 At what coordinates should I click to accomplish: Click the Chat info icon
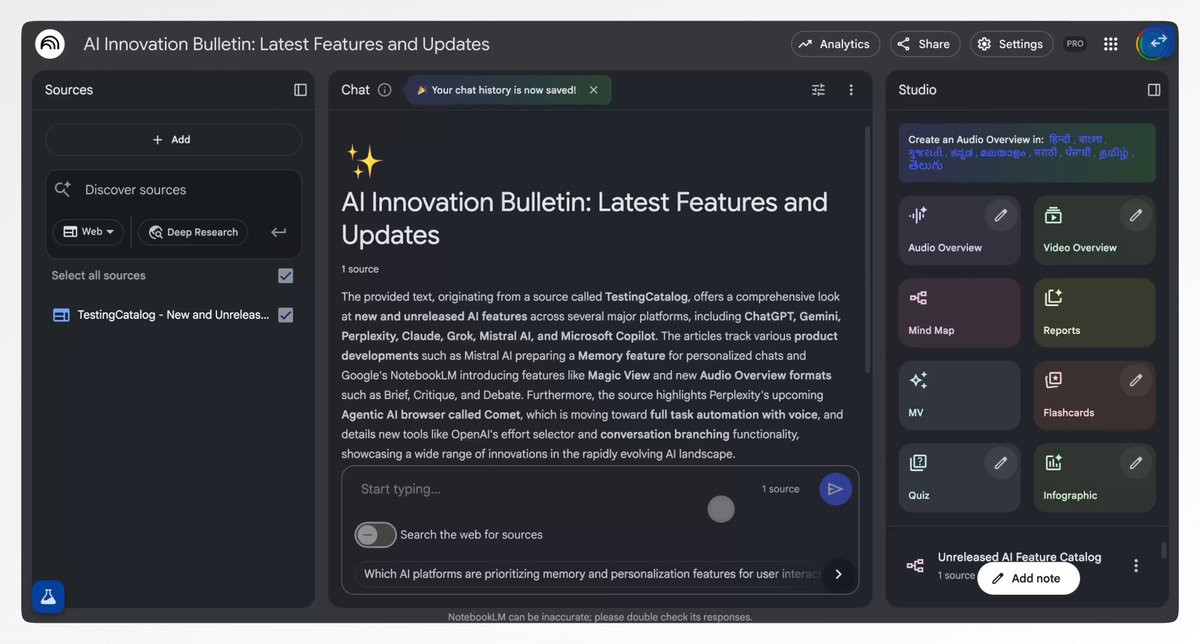point(384,90)
